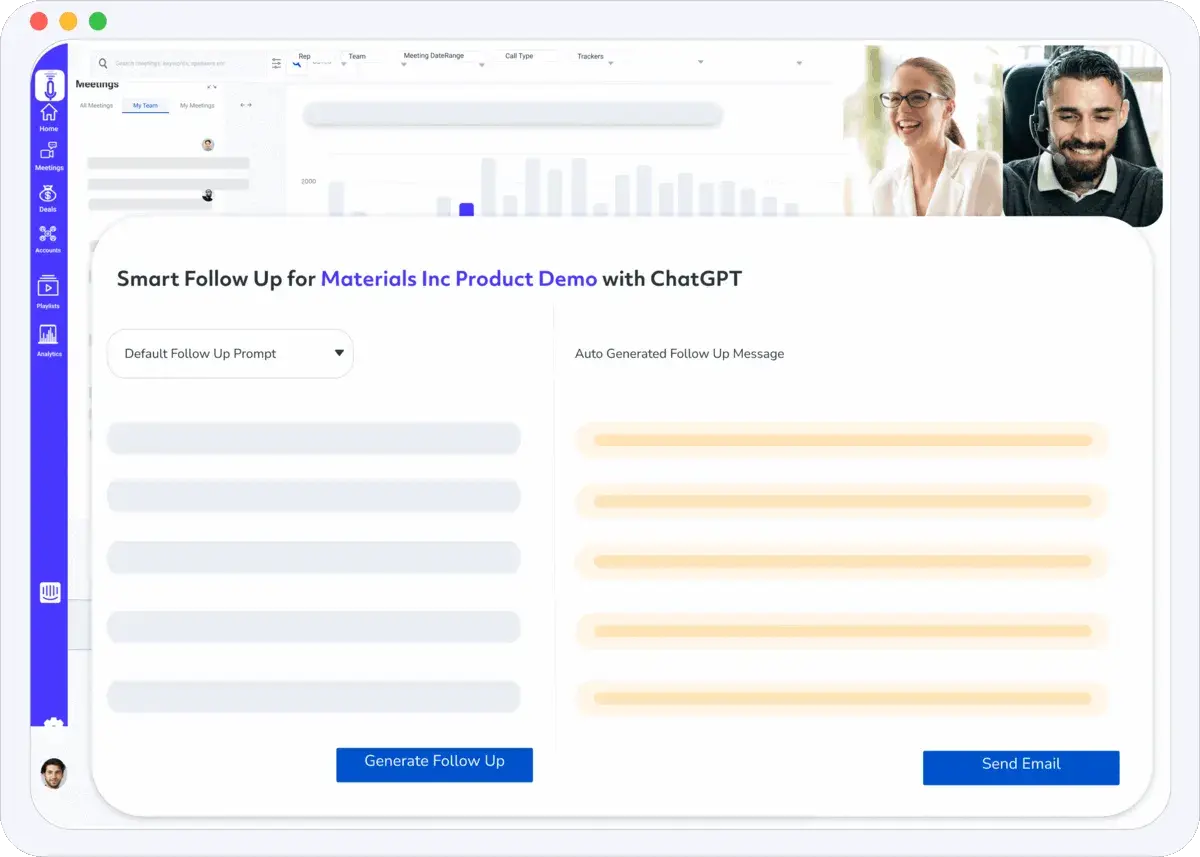Switch to the All Meetings tab
Screen dimensions: 1200x857
tap(96, 105)
